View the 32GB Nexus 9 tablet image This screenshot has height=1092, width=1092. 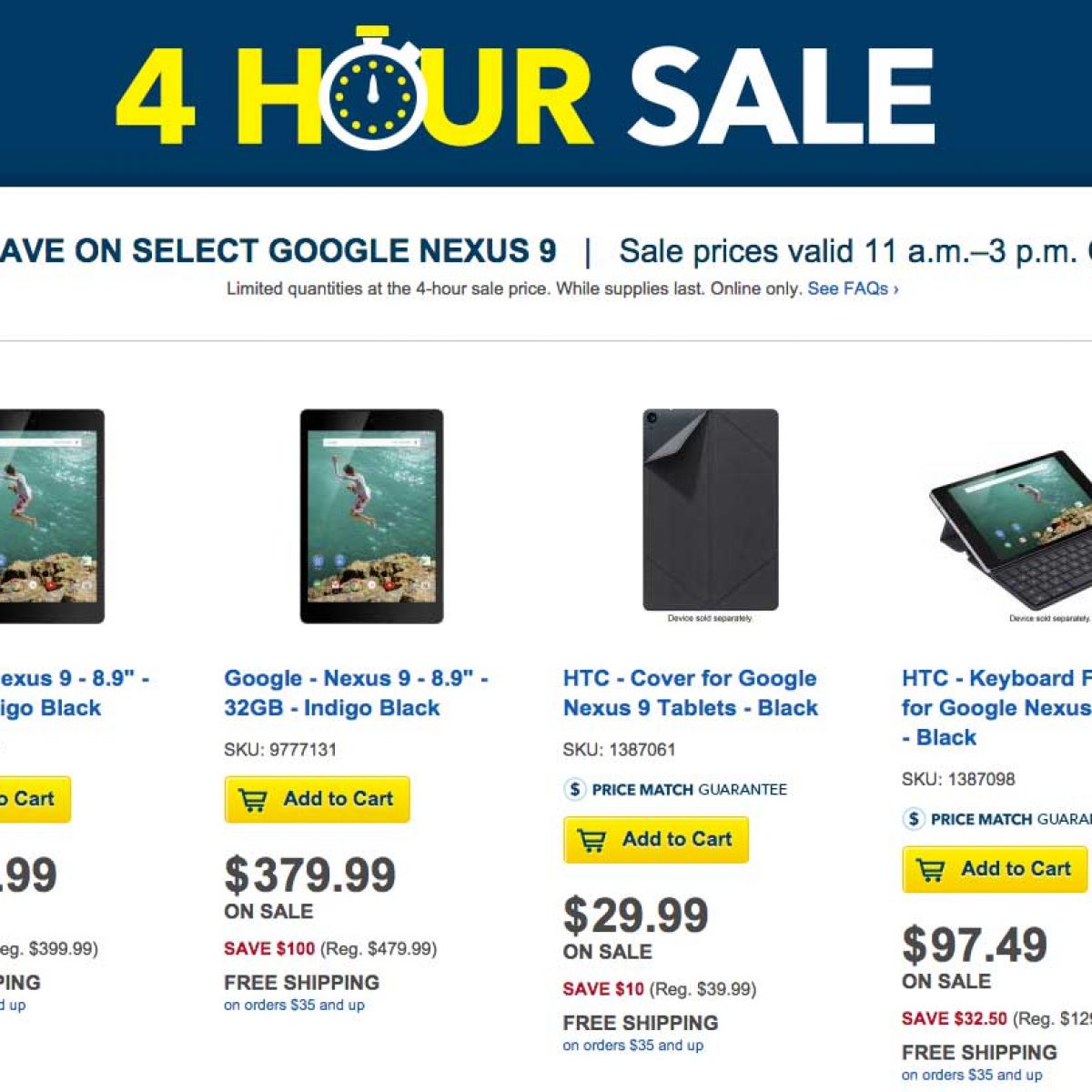point(372,516)
